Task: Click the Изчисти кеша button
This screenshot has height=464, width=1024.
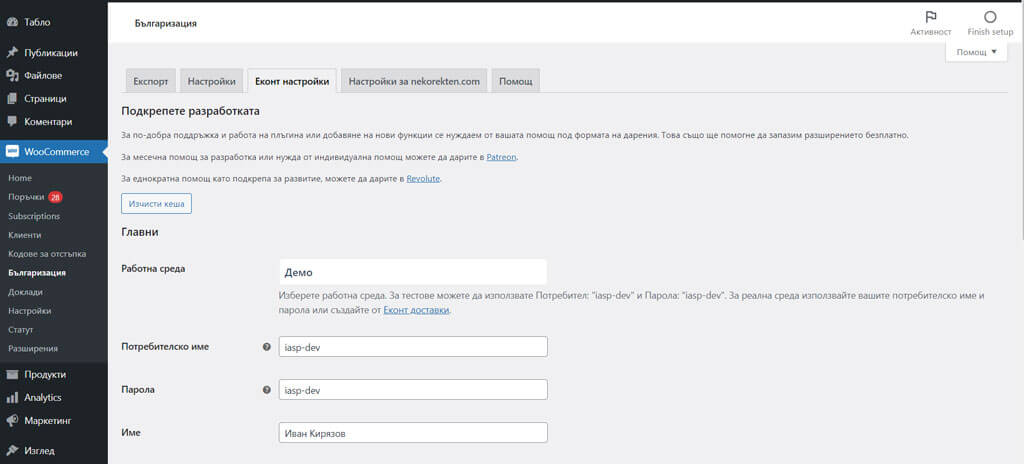Action: point(156,203)
